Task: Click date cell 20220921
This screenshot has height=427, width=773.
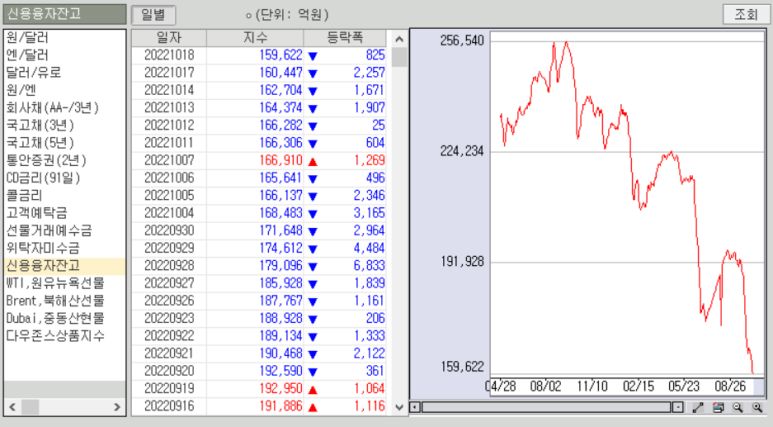Action: coord(169,354)
